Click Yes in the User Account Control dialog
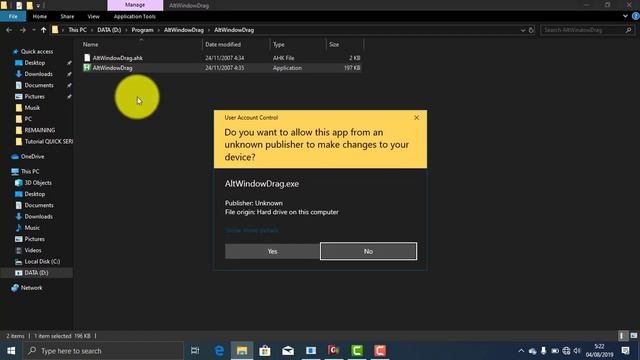The width and height of the screenshot is (640, 360). coord(272,251)
